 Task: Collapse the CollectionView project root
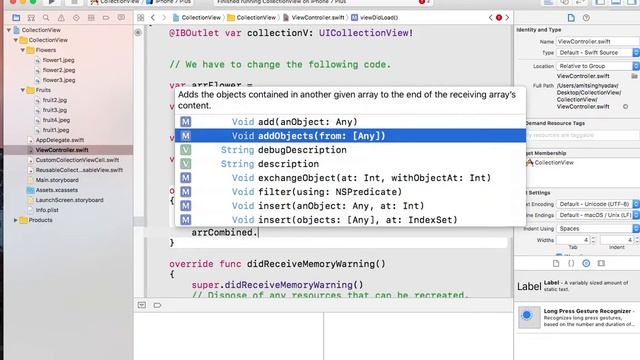(x=9, y=30)
